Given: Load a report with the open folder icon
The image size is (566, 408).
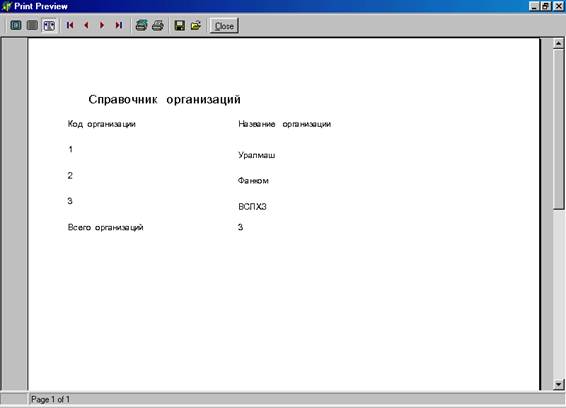Looking at the screenshot, I should click(196, 25).
